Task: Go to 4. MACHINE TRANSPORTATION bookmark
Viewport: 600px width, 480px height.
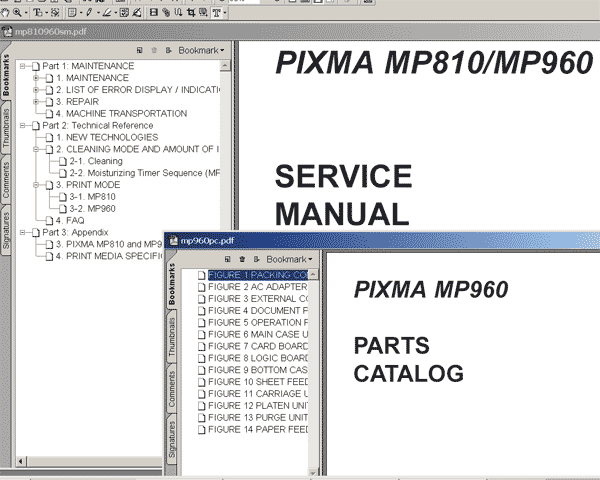Action: (121, 114)
